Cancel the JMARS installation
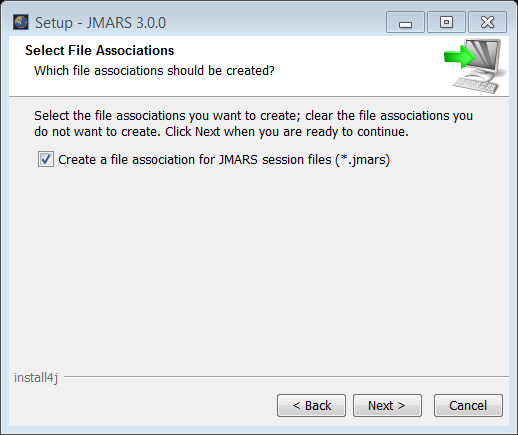518x435 pixels. (x=468, y=405)
